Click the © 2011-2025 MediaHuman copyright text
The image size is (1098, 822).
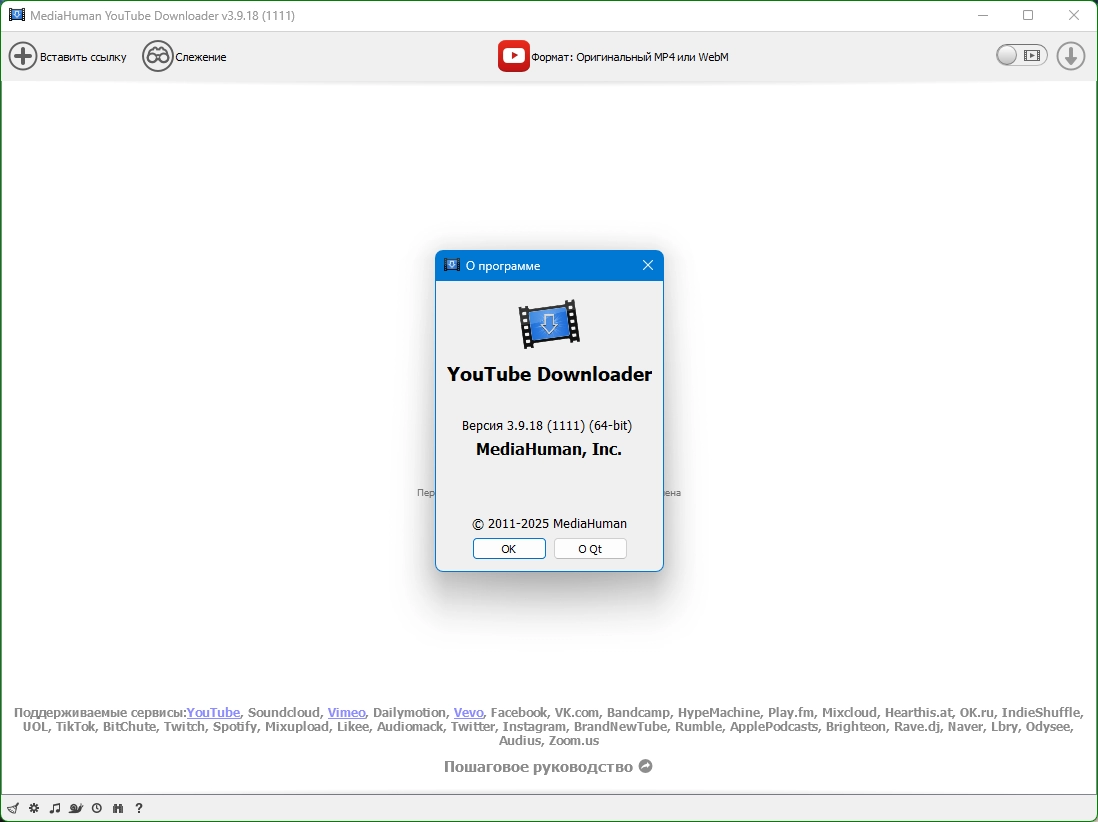549,524
